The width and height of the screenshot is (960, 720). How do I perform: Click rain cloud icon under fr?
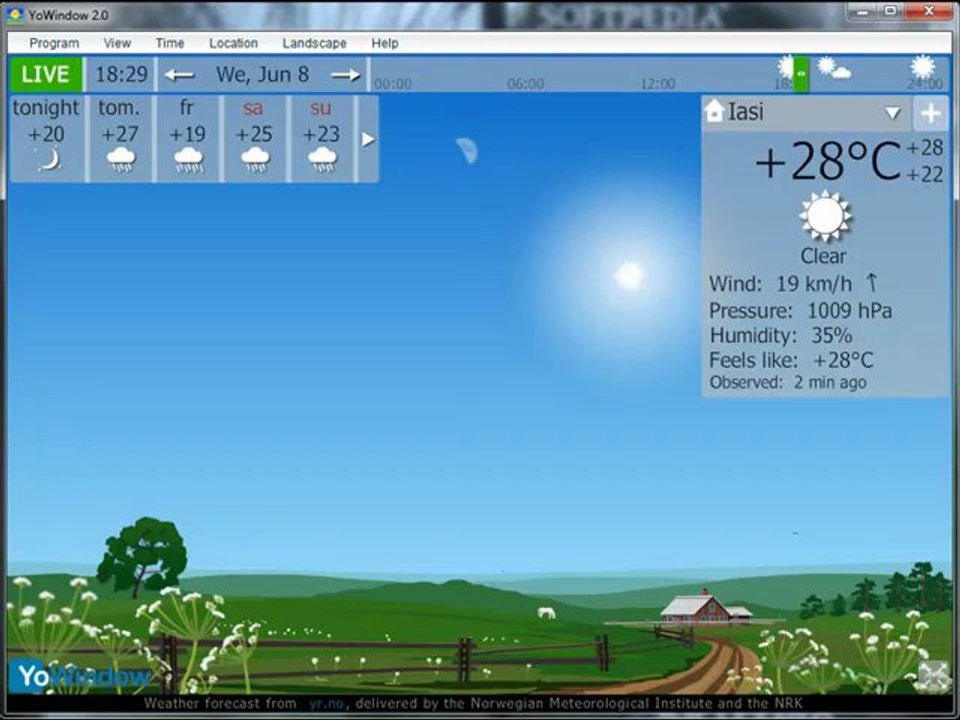click(x=188, y=160)
